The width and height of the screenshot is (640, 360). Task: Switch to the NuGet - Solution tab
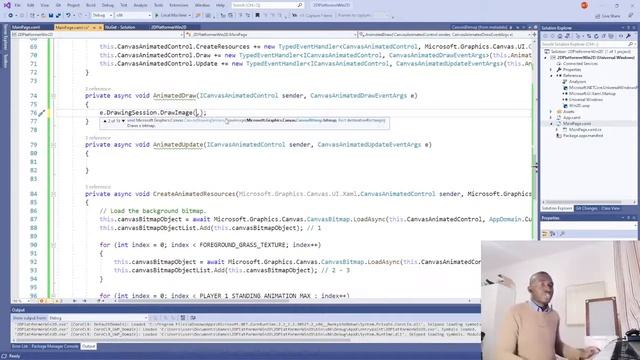pyautogui.click(x=120, y=27)
